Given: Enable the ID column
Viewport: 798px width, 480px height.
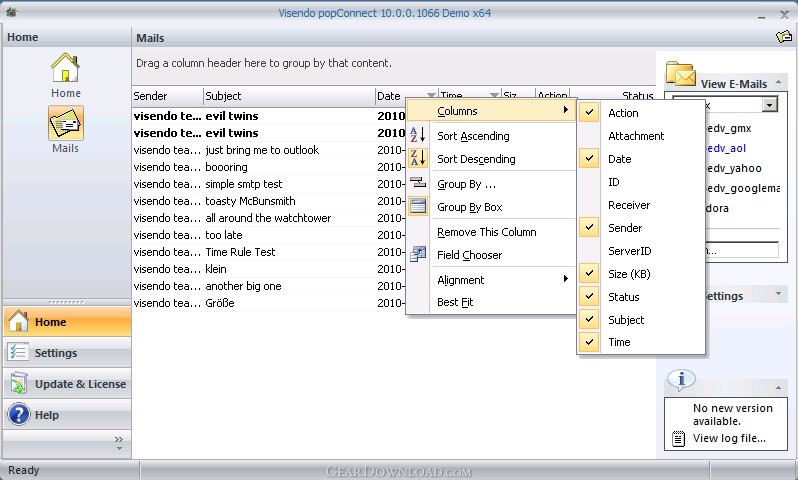Looking at the screenshot, I should [640, 182].
